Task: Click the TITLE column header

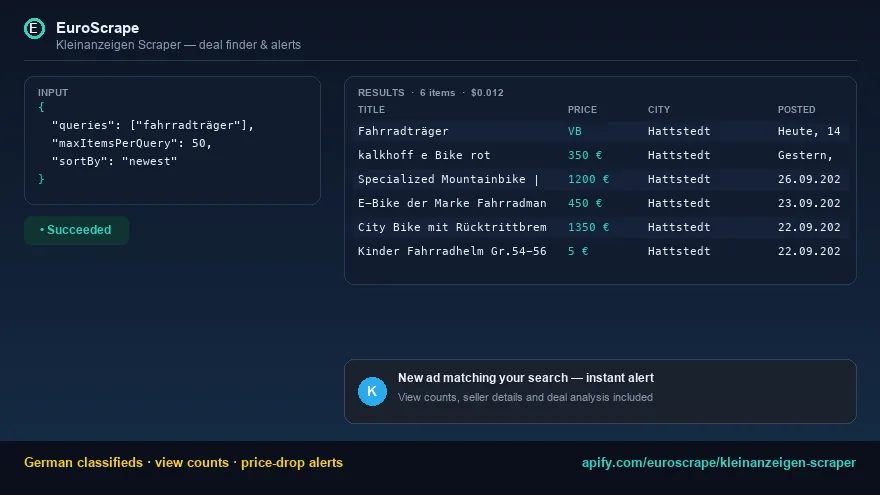Action: pos(372,109)
